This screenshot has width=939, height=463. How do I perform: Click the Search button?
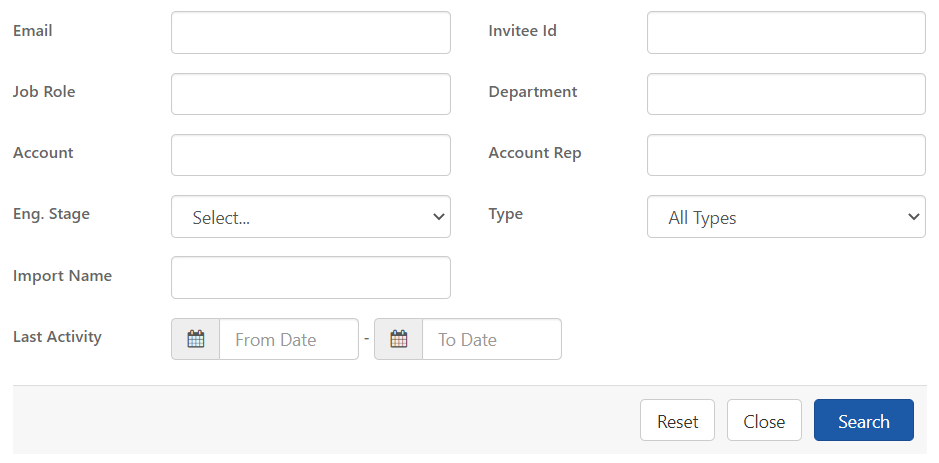pos(864,420)
